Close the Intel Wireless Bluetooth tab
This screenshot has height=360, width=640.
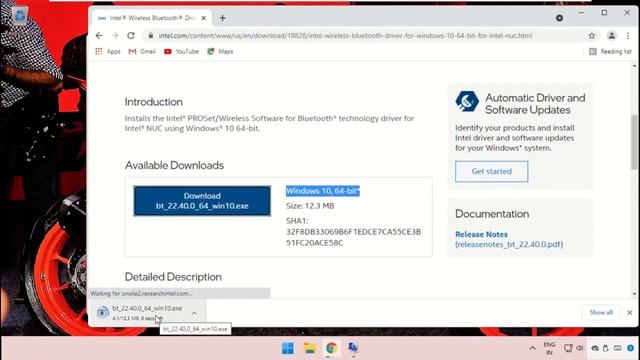tap(204, 18)
